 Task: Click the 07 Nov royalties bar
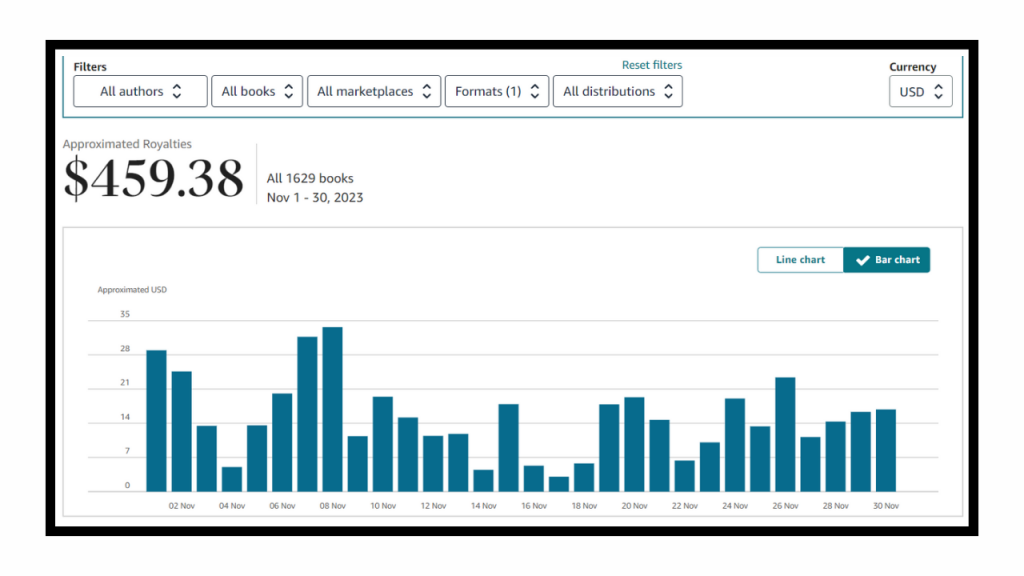tap(307, 414)
